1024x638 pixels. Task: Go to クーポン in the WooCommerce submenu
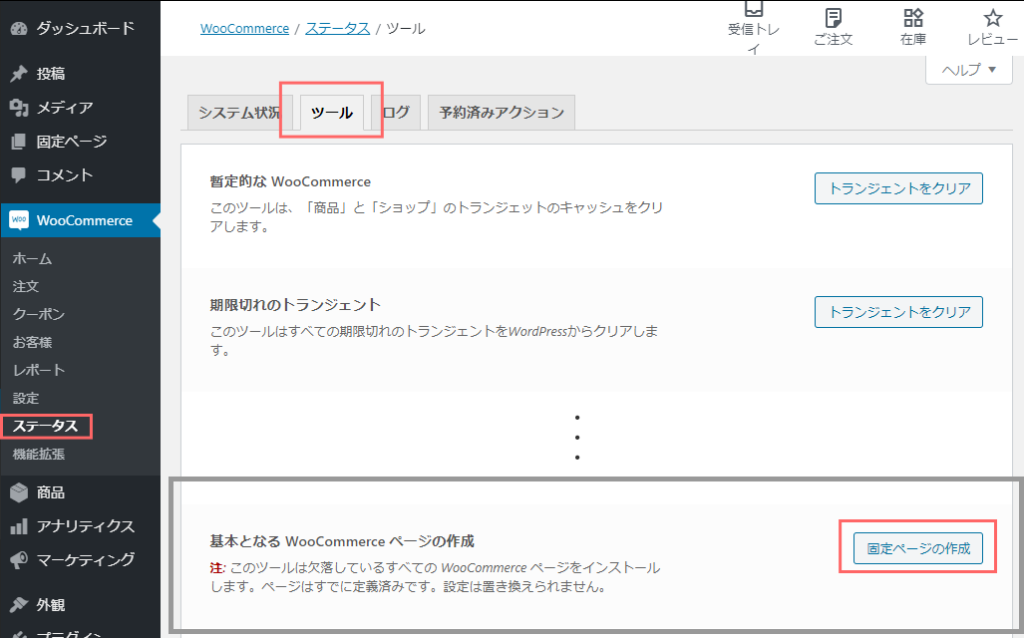click(39, 314)
